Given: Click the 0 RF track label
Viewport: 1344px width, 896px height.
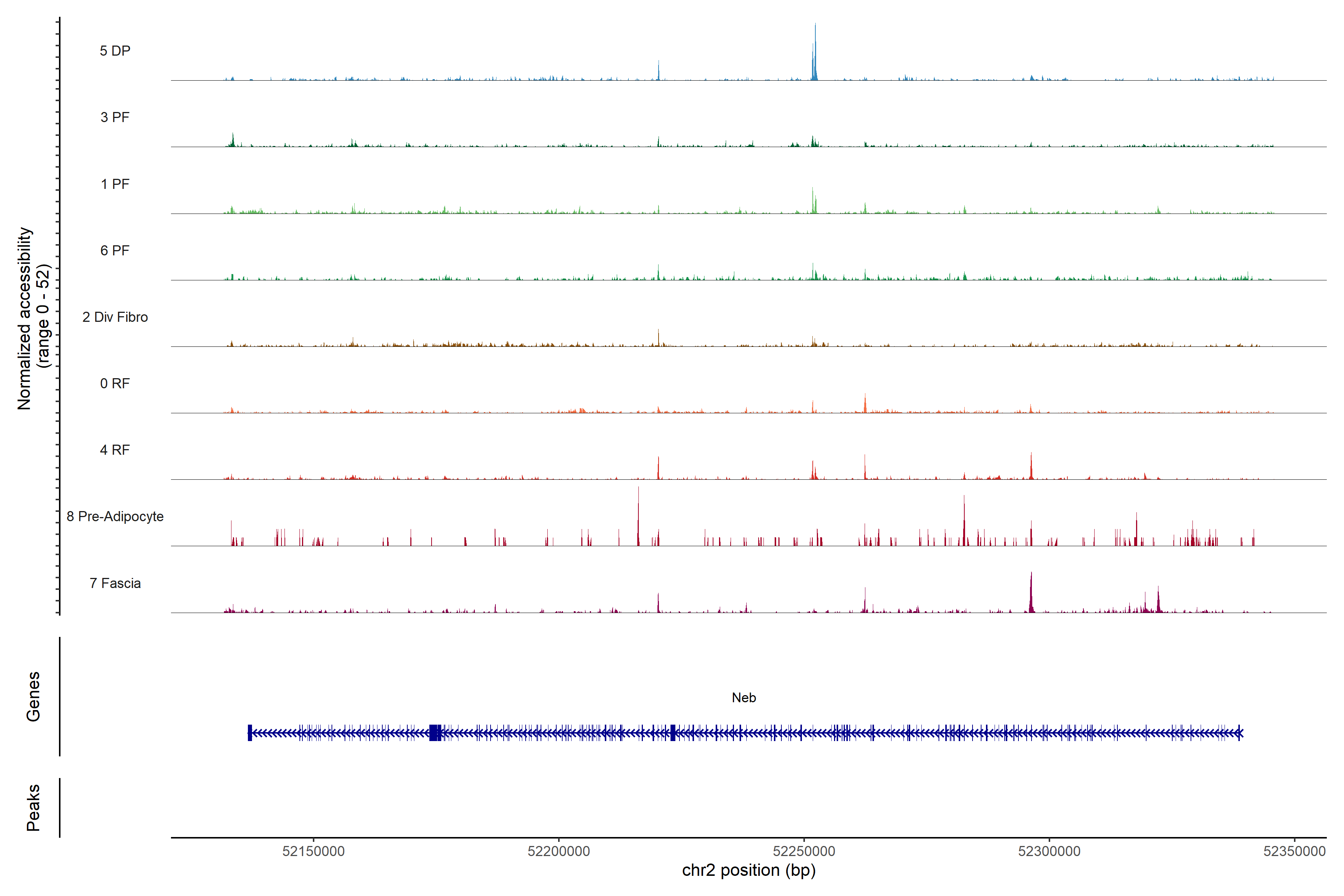Looking at the screenshot, I should tap(115, 383).
